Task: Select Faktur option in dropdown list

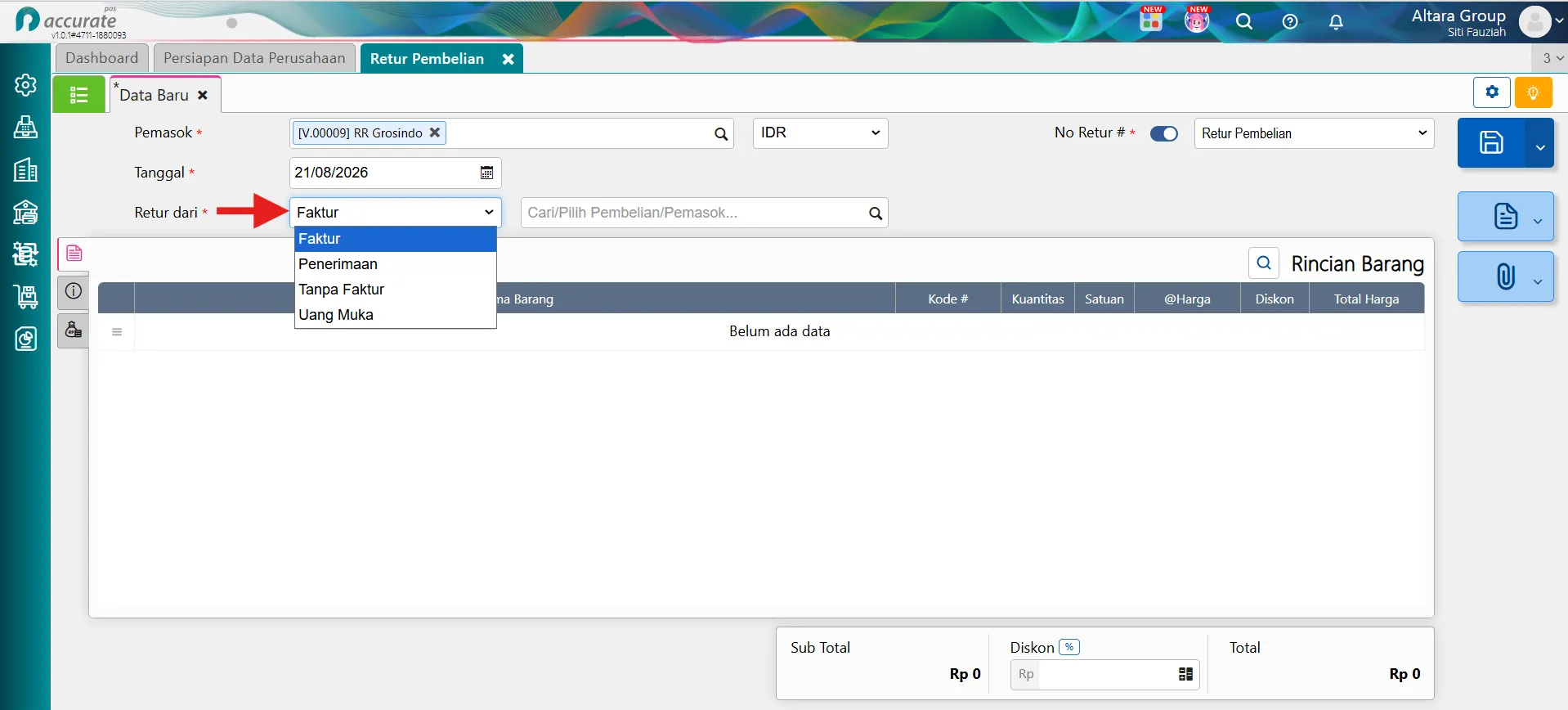Action: pyautogui.click(x=396, y=239)
